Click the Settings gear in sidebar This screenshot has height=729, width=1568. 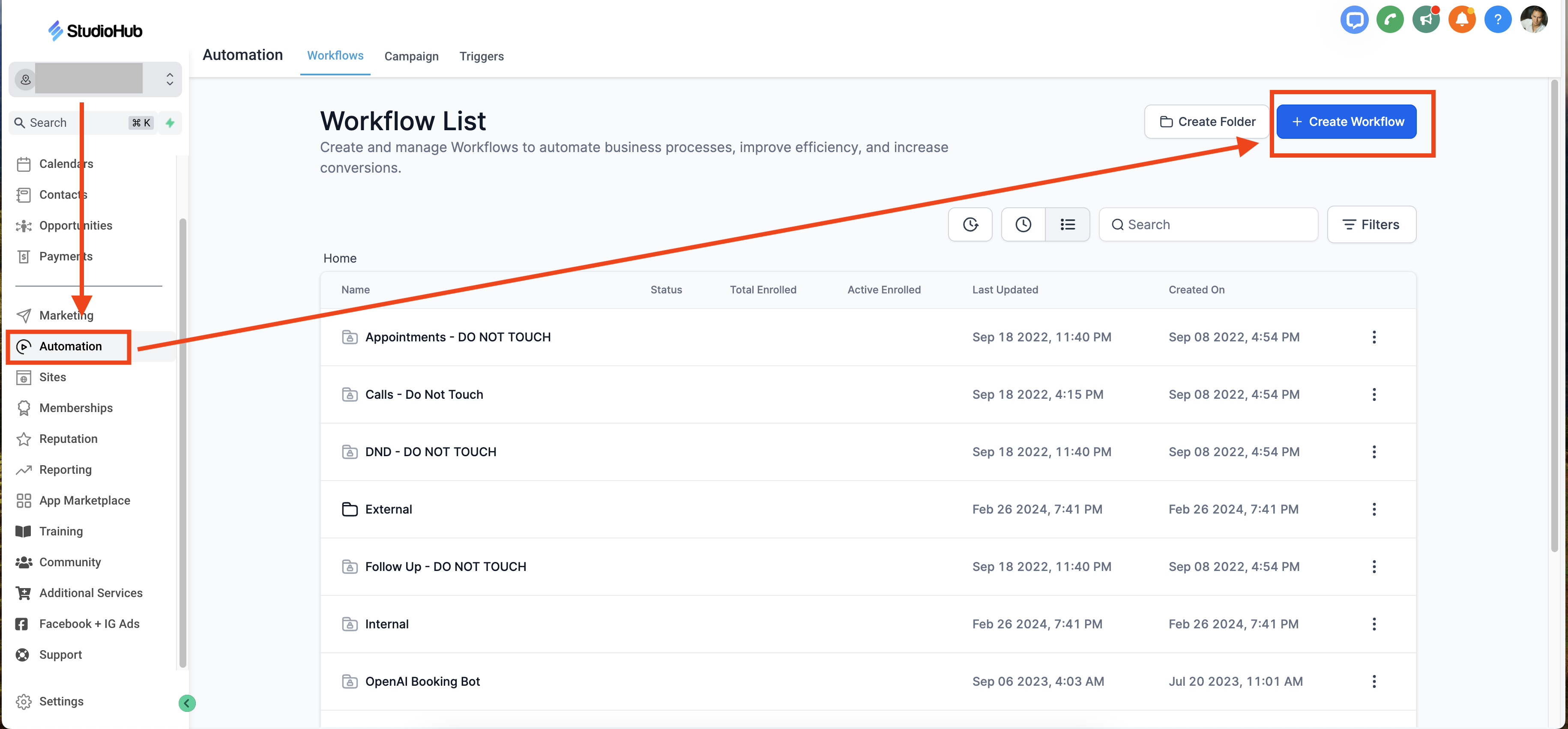[x=24, y=702]
